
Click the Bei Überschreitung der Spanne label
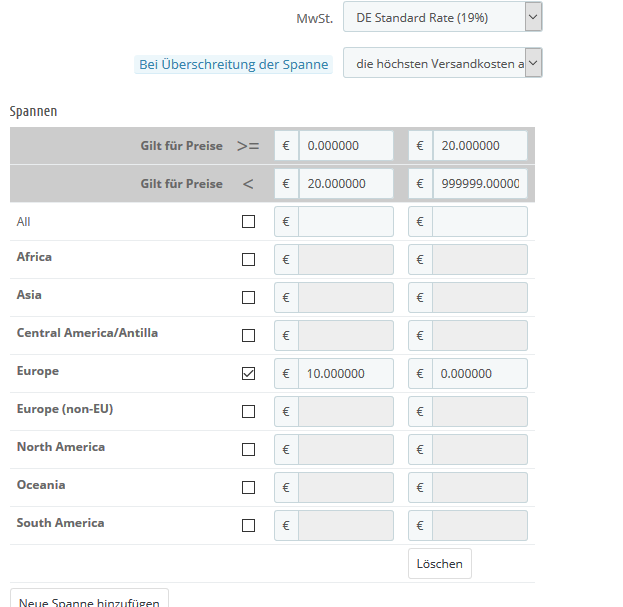(x=233, y=64)
